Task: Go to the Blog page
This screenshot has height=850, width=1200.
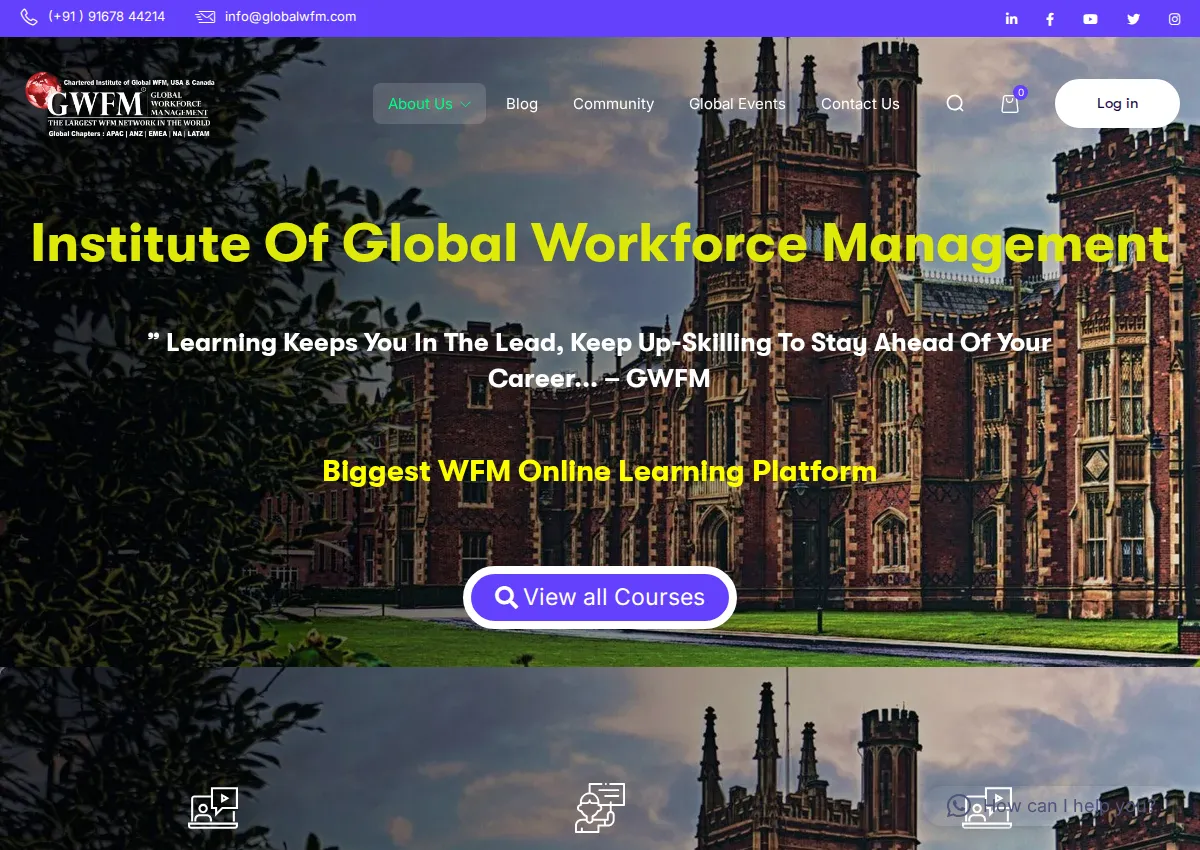Action: [x=522, y=103]
